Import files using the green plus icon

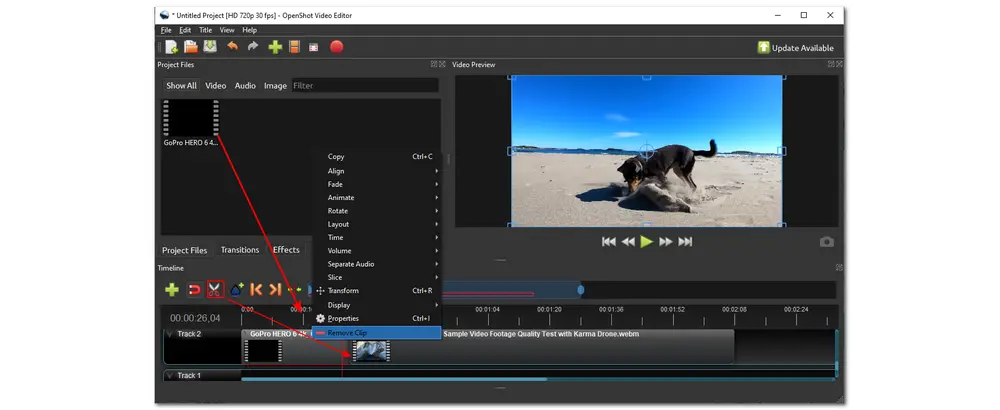[x=275, y=47]
